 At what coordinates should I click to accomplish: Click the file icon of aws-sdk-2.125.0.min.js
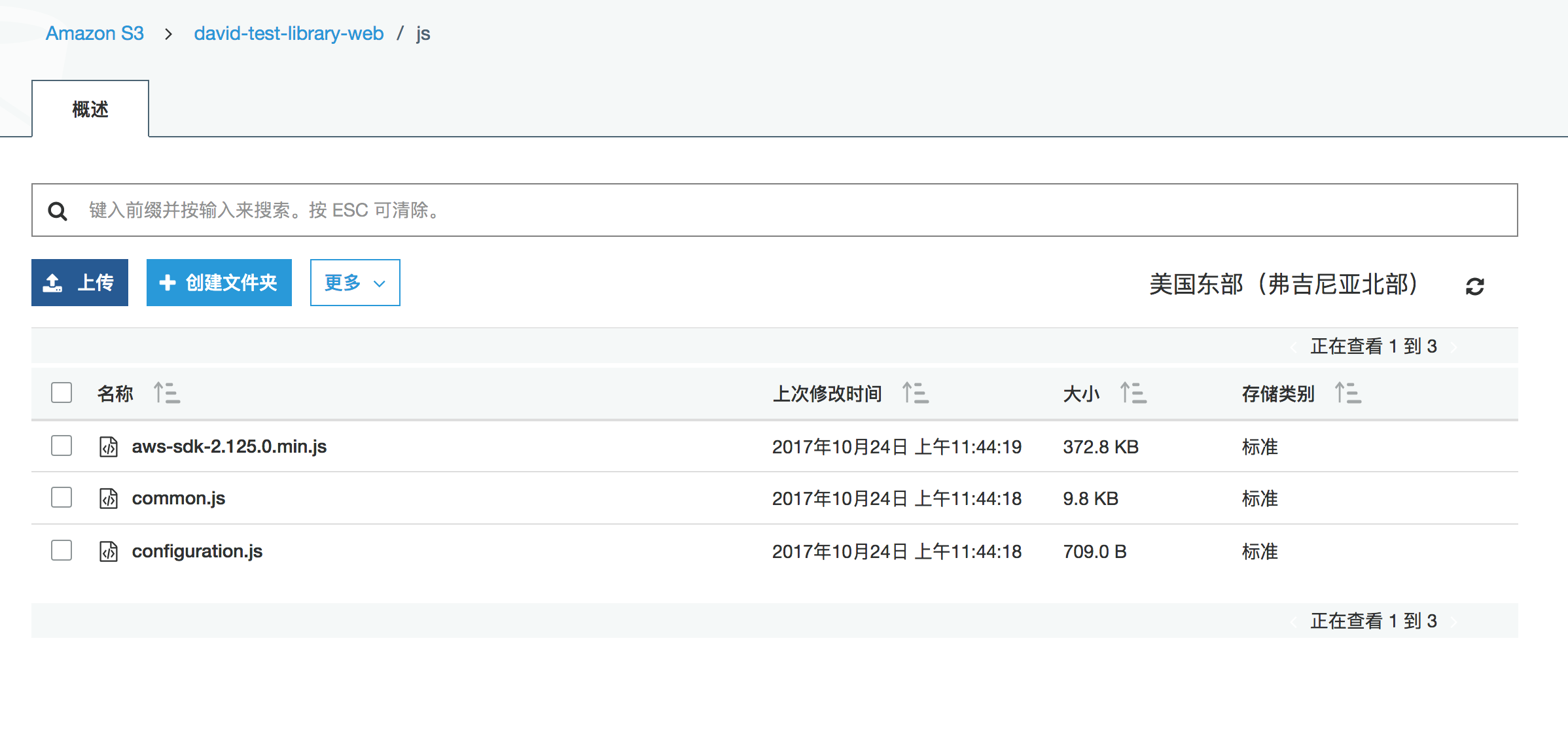pos(109,446)
